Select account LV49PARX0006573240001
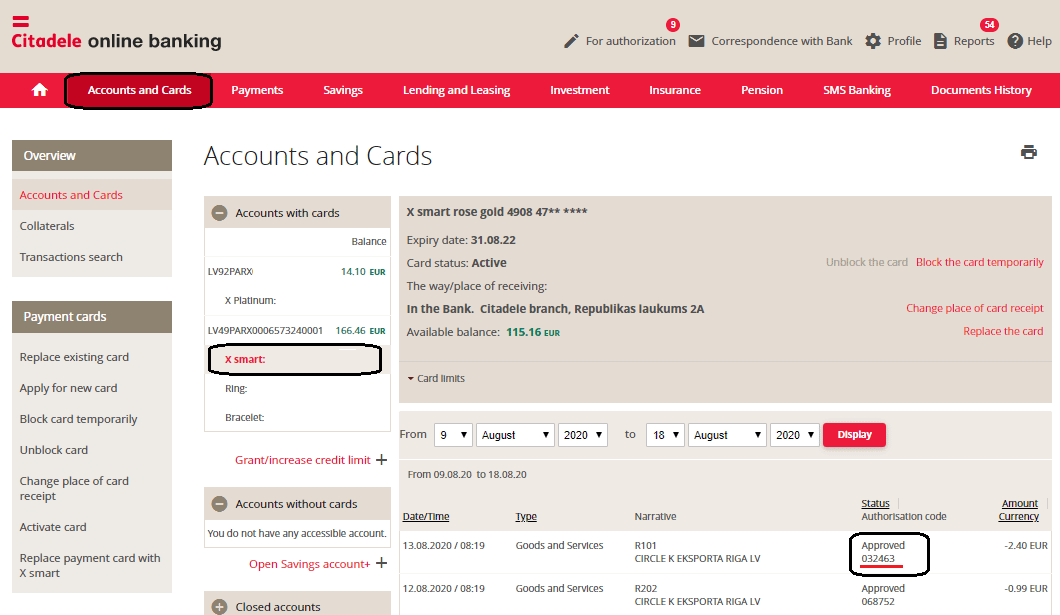Image resolution: width=1060 pixels, height=615 pixels. click(x=265, y=330)
